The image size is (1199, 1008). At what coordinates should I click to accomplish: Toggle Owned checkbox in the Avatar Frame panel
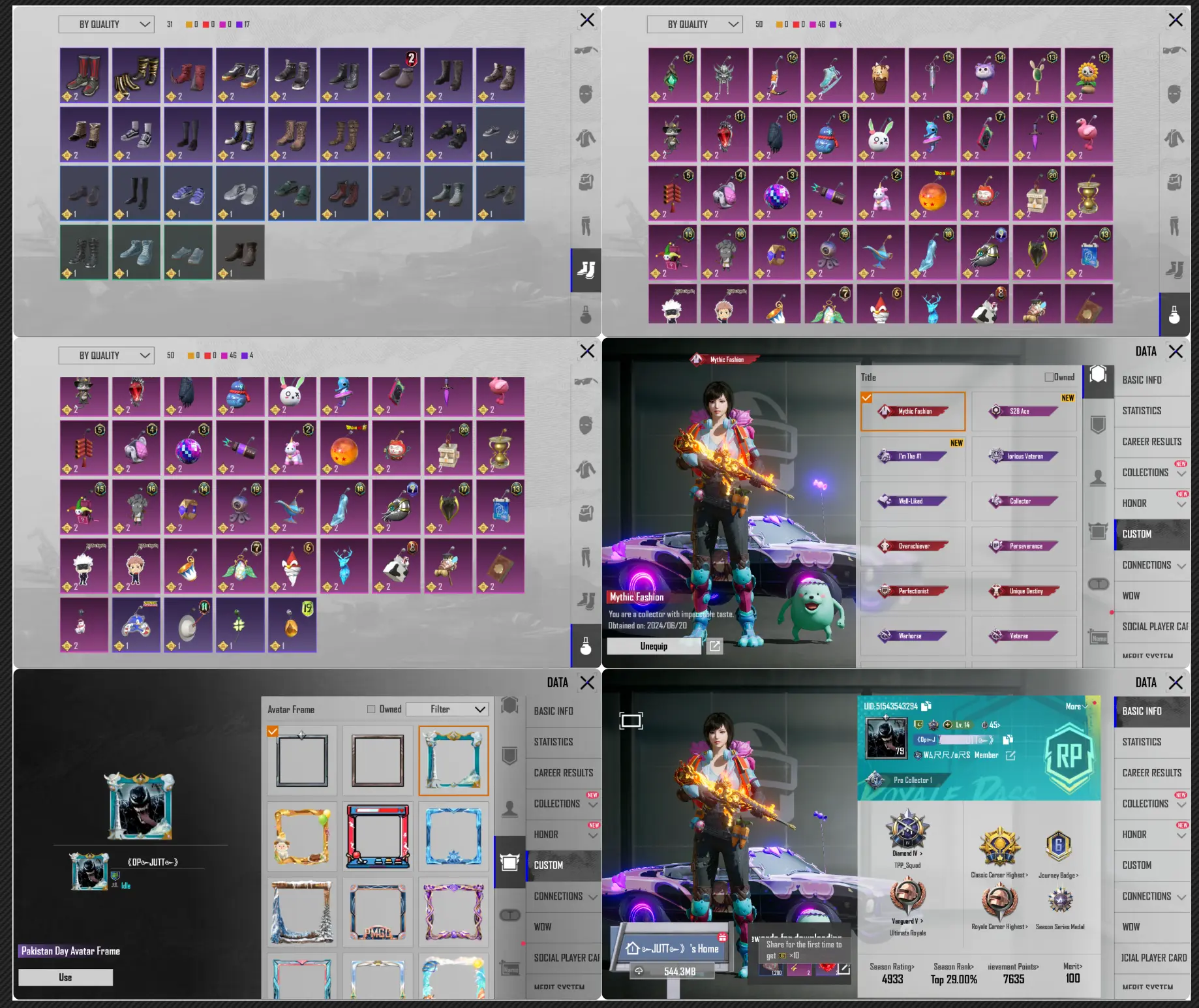371,709
